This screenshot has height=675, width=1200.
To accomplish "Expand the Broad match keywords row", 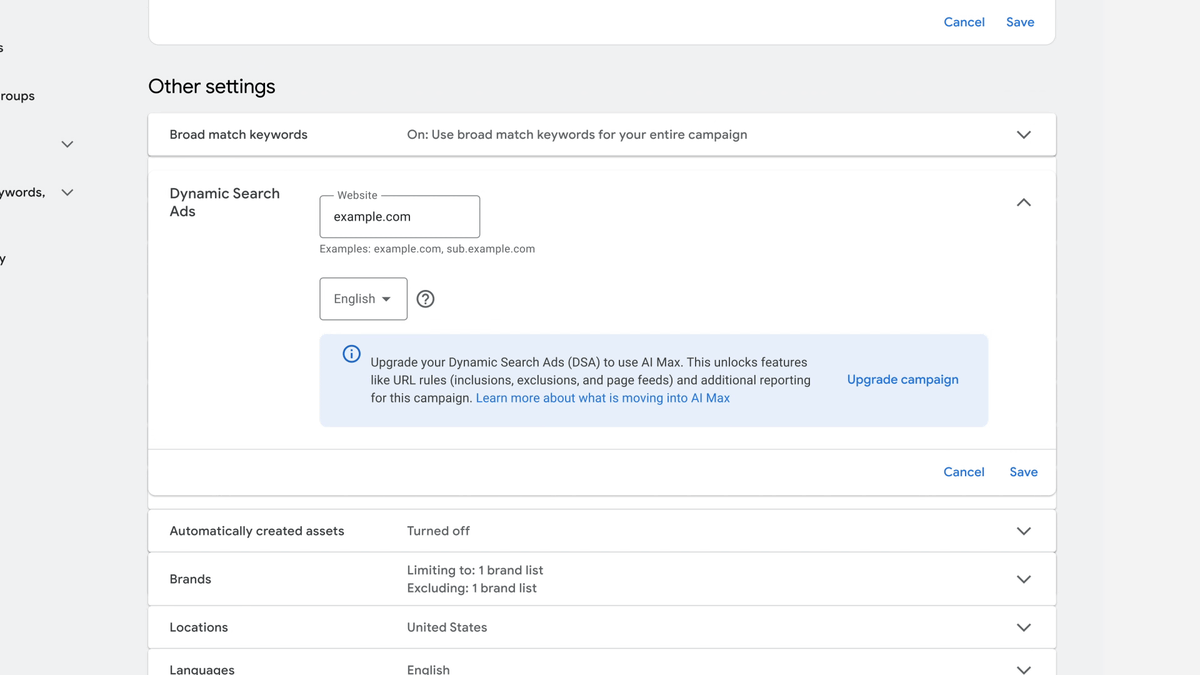I will click(1023, 135).
